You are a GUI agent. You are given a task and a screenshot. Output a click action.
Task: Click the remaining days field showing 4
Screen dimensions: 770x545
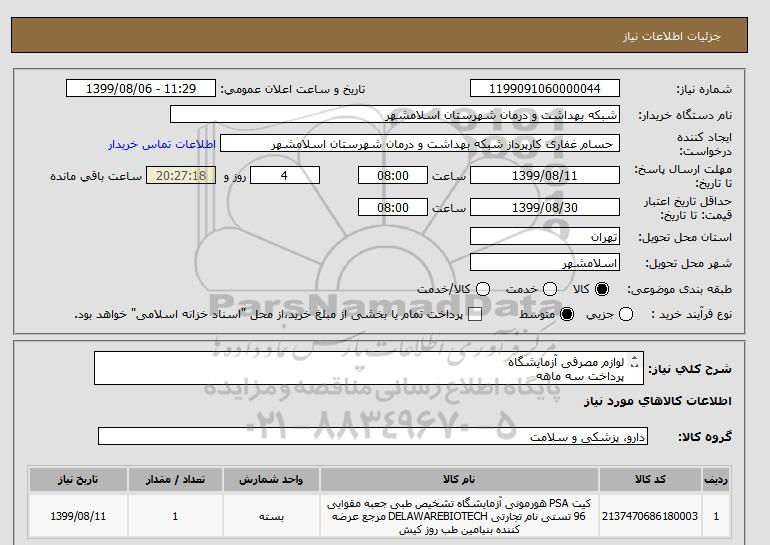tap(285, 175)
